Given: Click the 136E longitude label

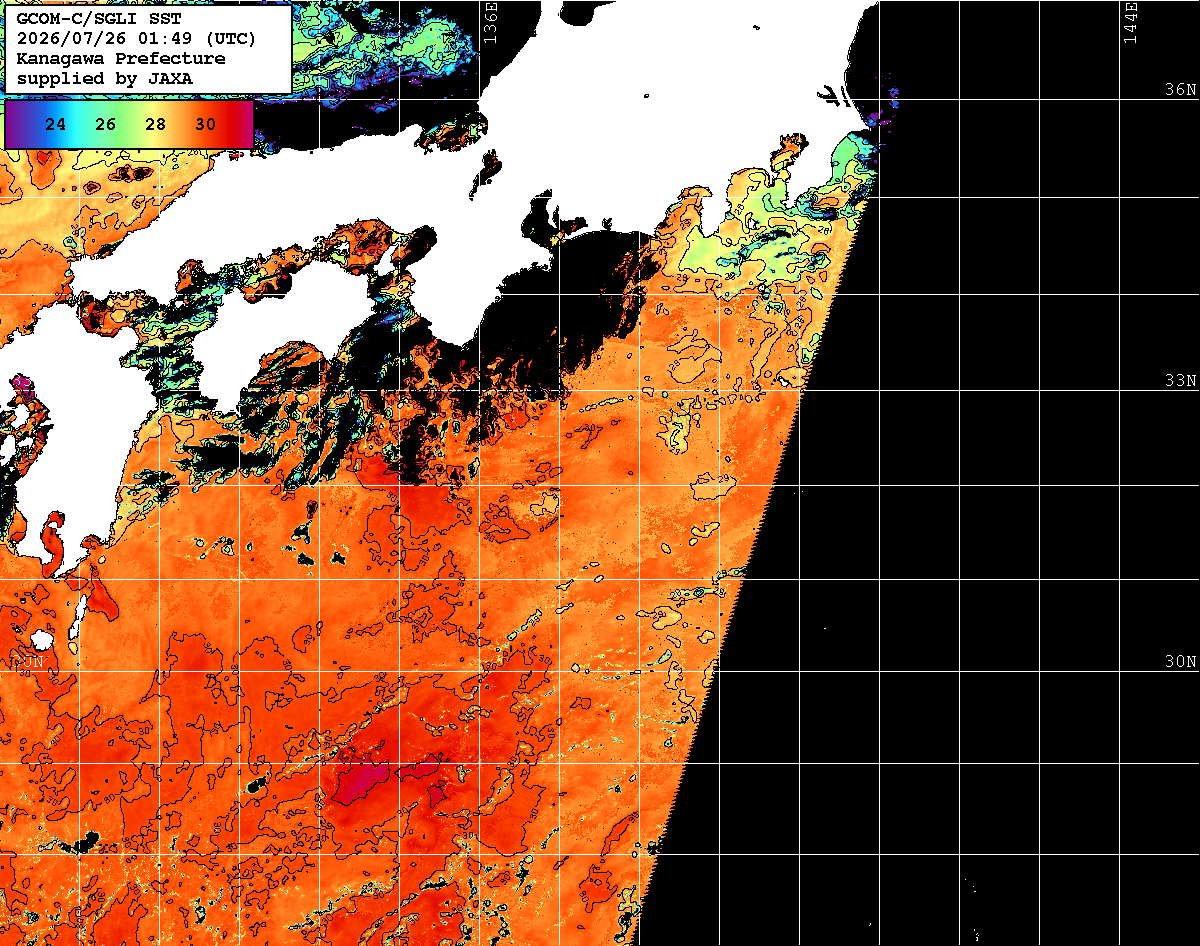Looking at the screenshot, I should (490, 22).
